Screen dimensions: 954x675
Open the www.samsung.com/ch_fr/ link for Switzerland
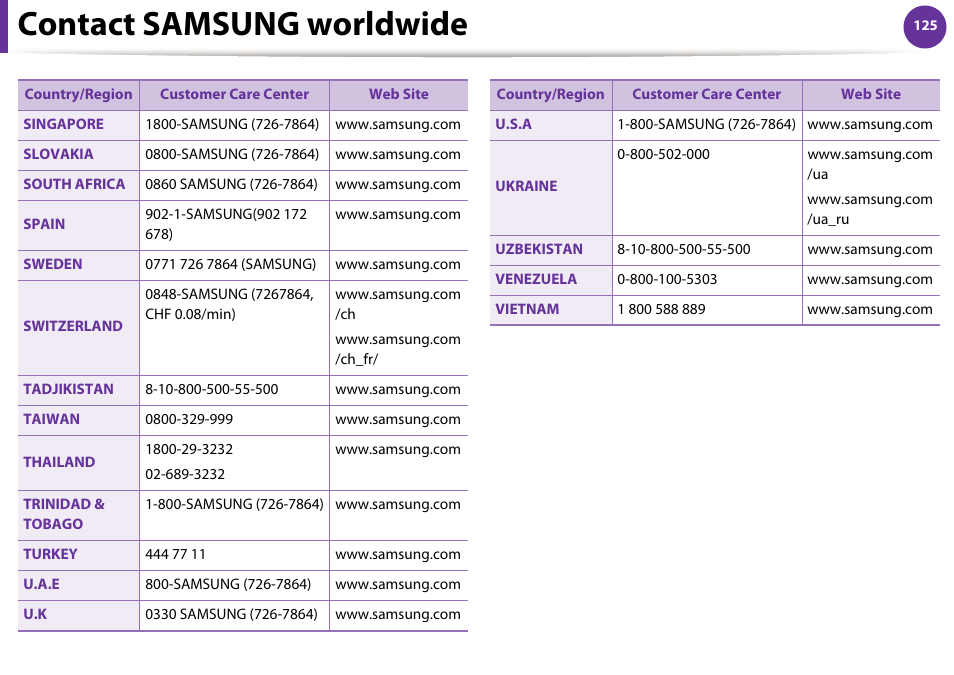point(398,349)
